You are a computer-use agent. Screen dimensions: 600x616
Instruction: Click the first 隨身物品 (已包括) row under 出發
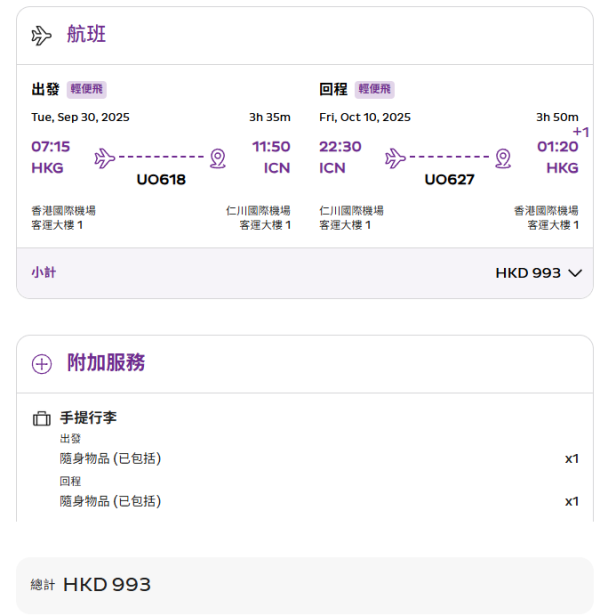(319, 459)
